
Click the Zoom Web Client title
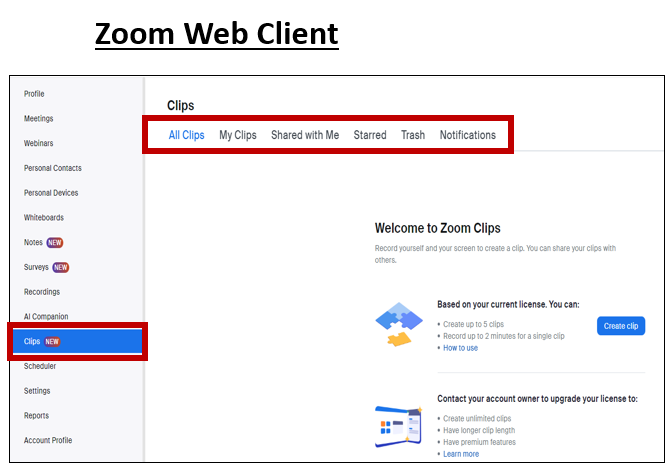click(217, 33)
